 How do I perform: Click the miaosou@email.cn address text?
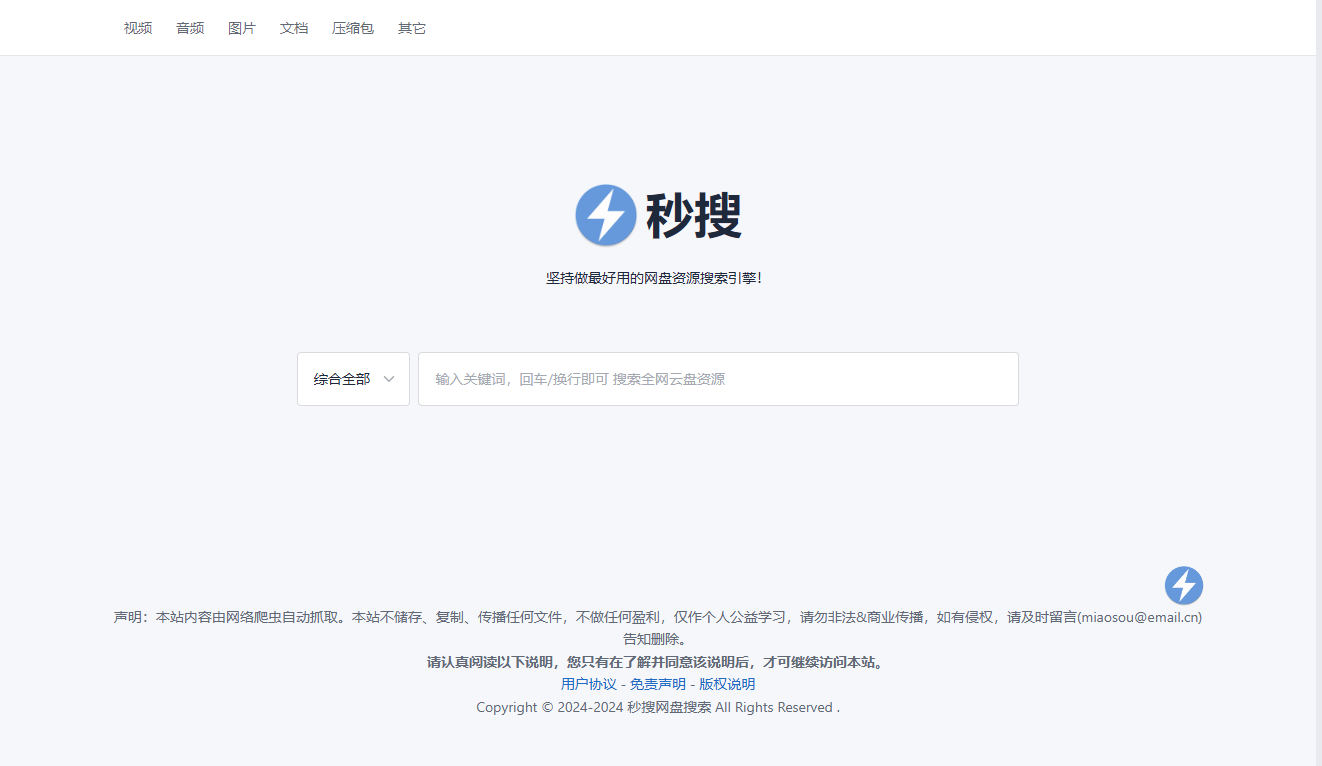(x=1139, y=617)
